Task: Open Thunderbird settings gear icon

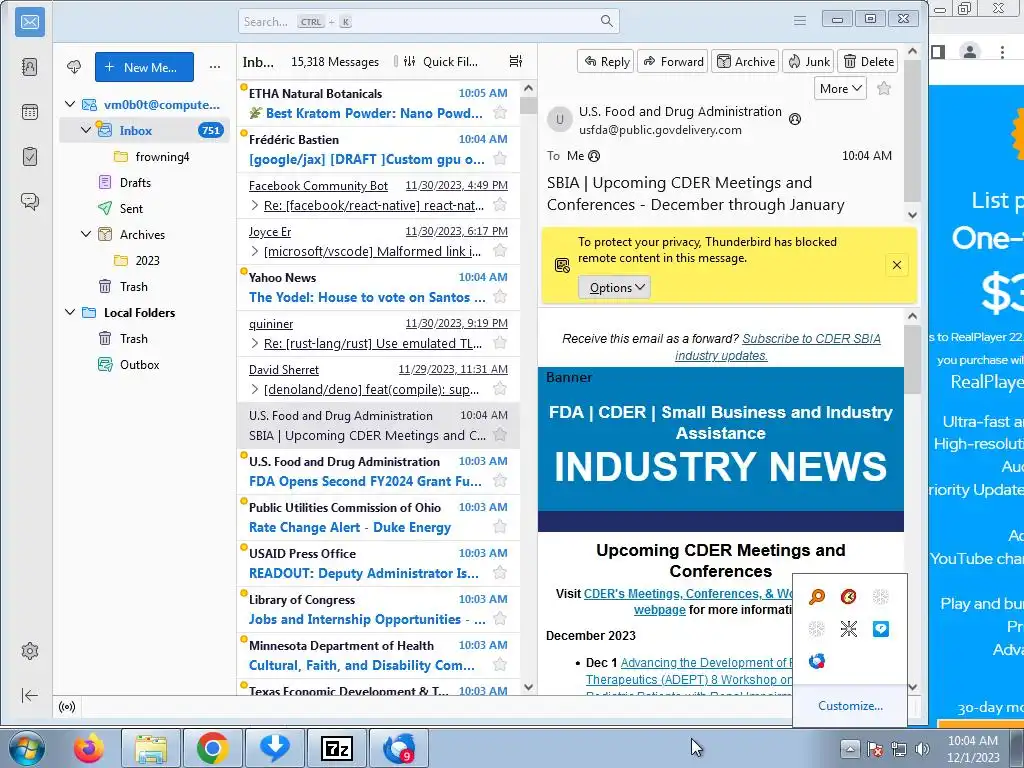Action: (x=29, y=651)
